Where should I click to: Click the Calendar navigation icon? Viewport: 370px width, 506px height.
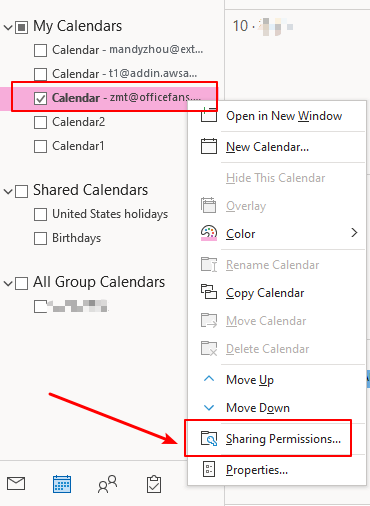pyautogui.click(x=62, y=484)
